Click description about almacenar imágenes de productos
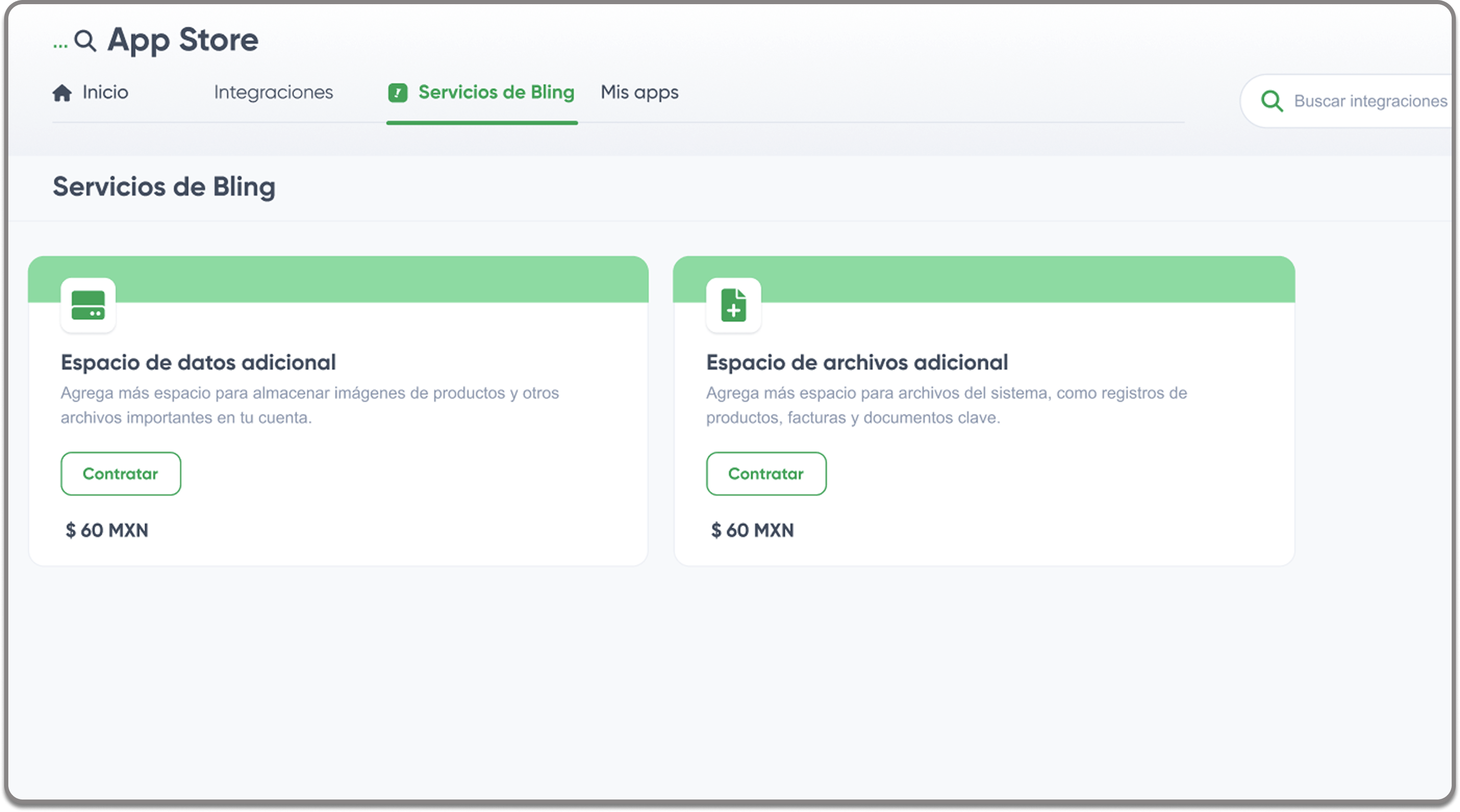 tap(310, 405)
